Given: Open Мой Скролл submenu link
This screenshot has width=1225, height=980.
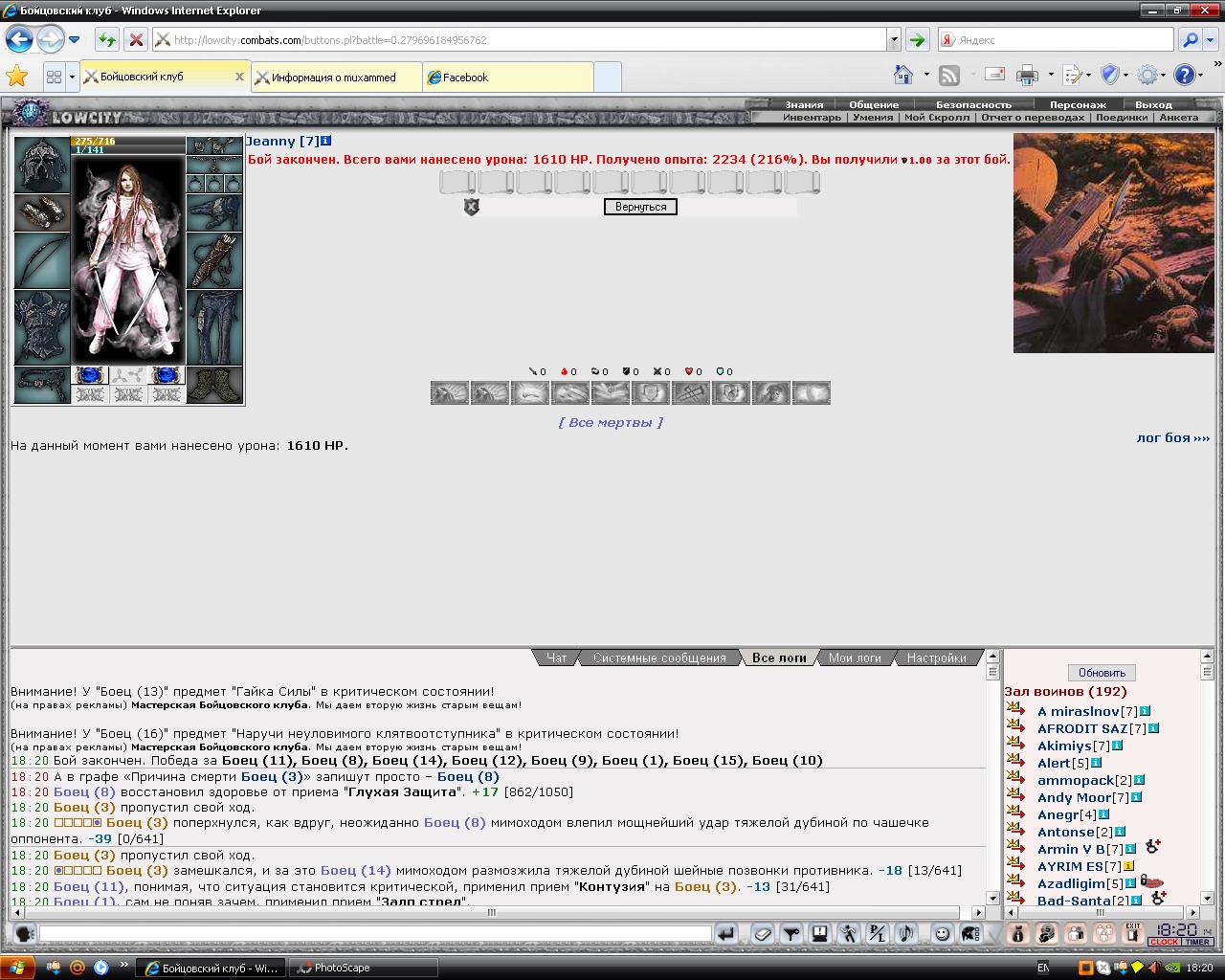Looking at the screenshot, I should click(937, 117).
